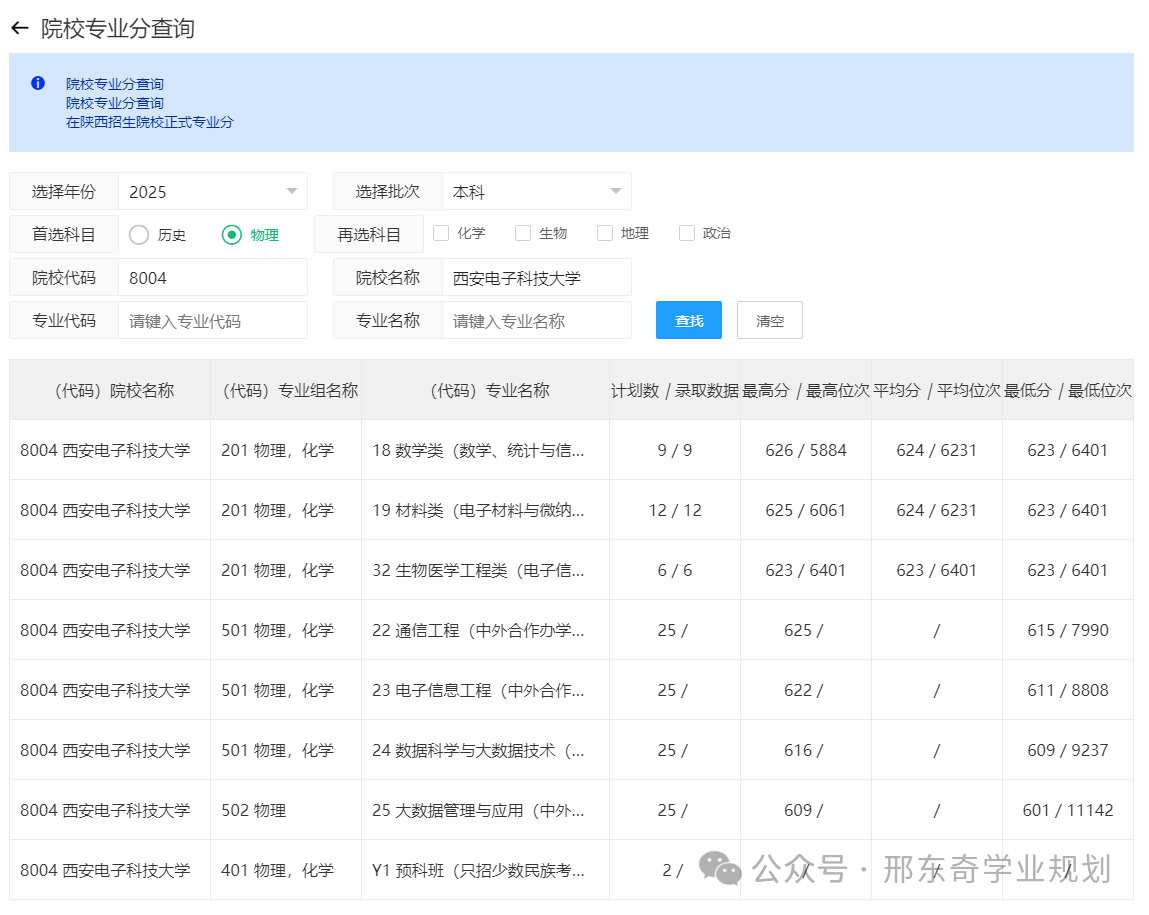Tick the 政治 checkbox
Image resolution: width=1149 pixels, height=915 pixels.
[687, 233]
